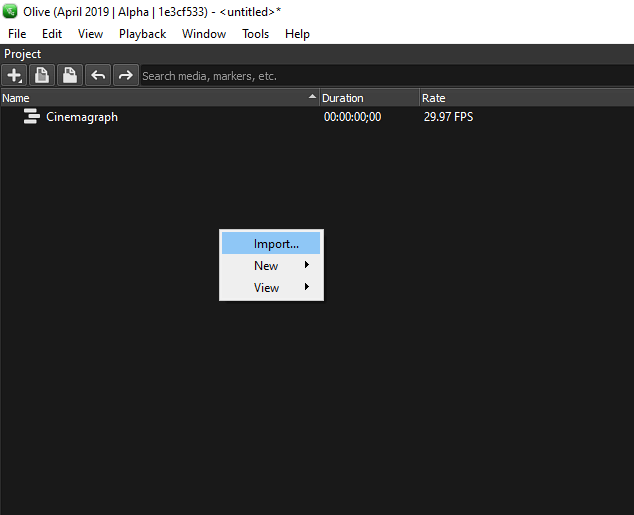Choose Import... from the context menu

coord(271,243)
